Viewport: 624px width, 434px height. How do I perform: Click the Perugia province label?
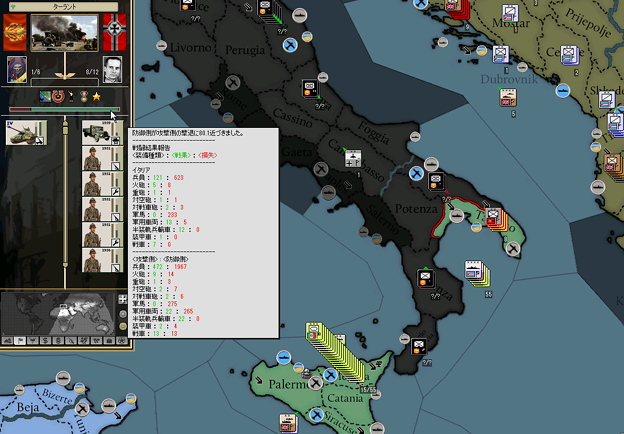(x=245, y=50)
